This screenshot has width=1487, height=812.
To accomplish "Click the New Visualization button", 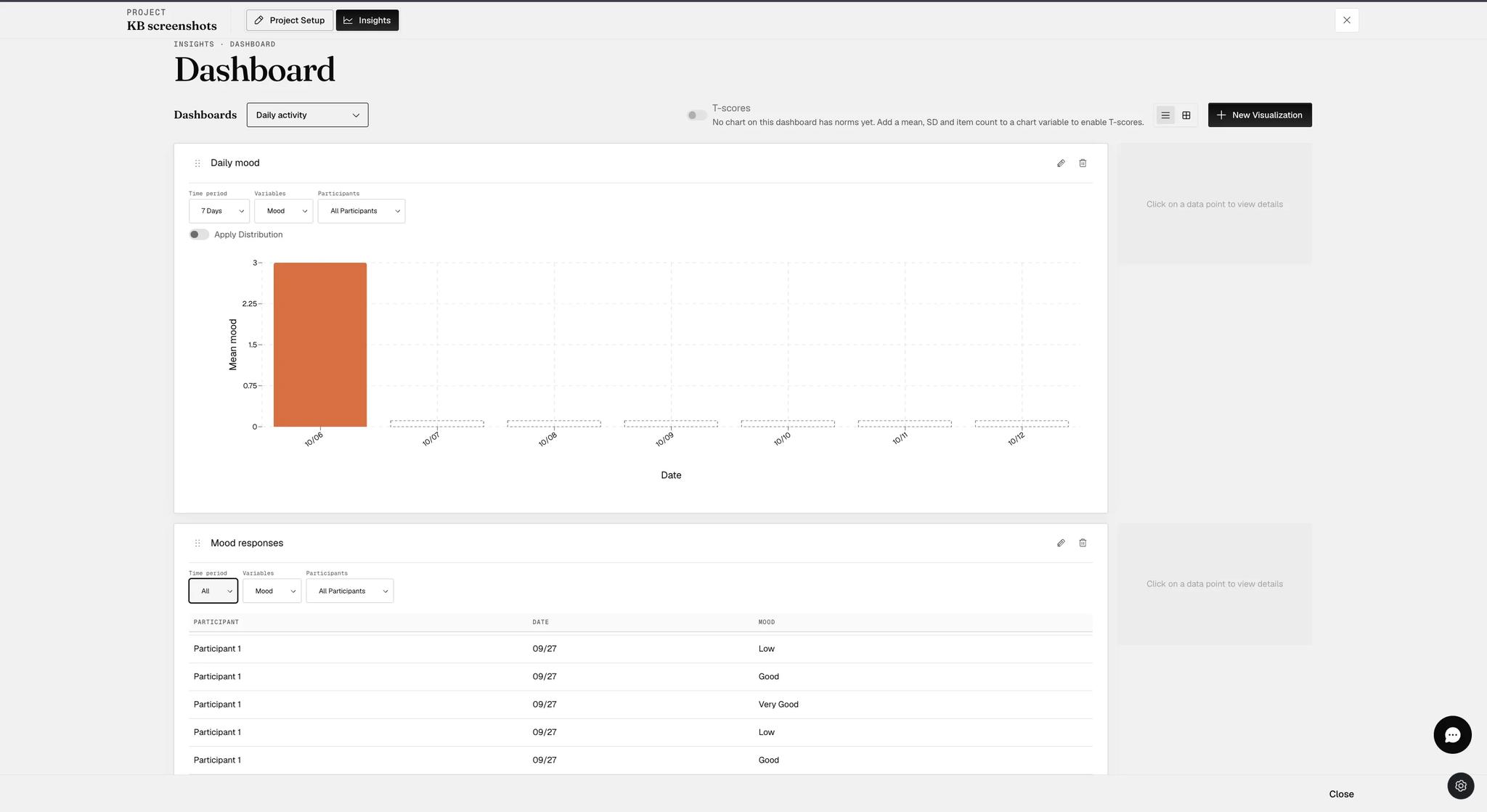I will click(1260, 115).
